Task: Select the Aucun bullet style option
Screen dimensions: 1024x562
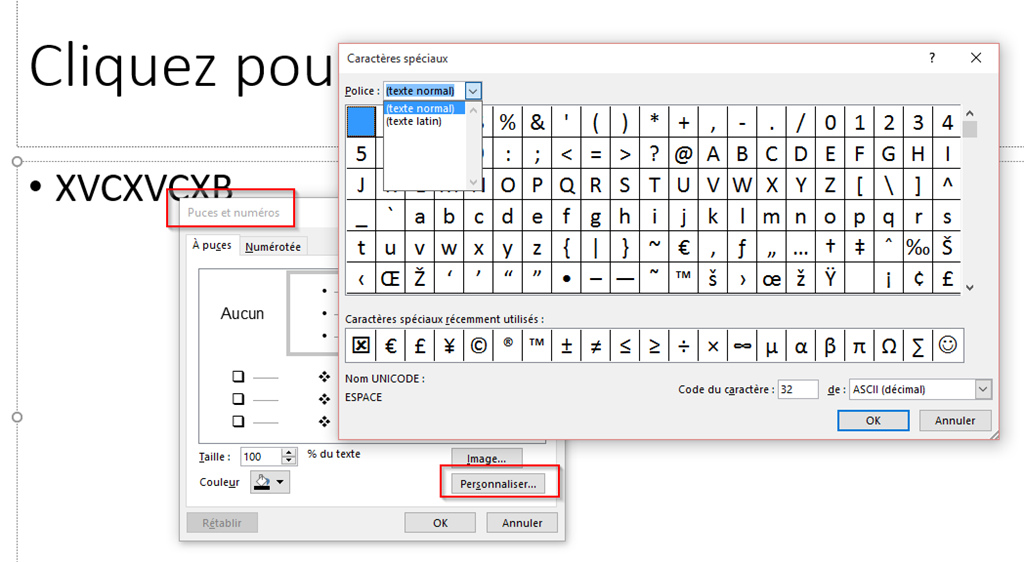Action: click(x=242, y=313)
